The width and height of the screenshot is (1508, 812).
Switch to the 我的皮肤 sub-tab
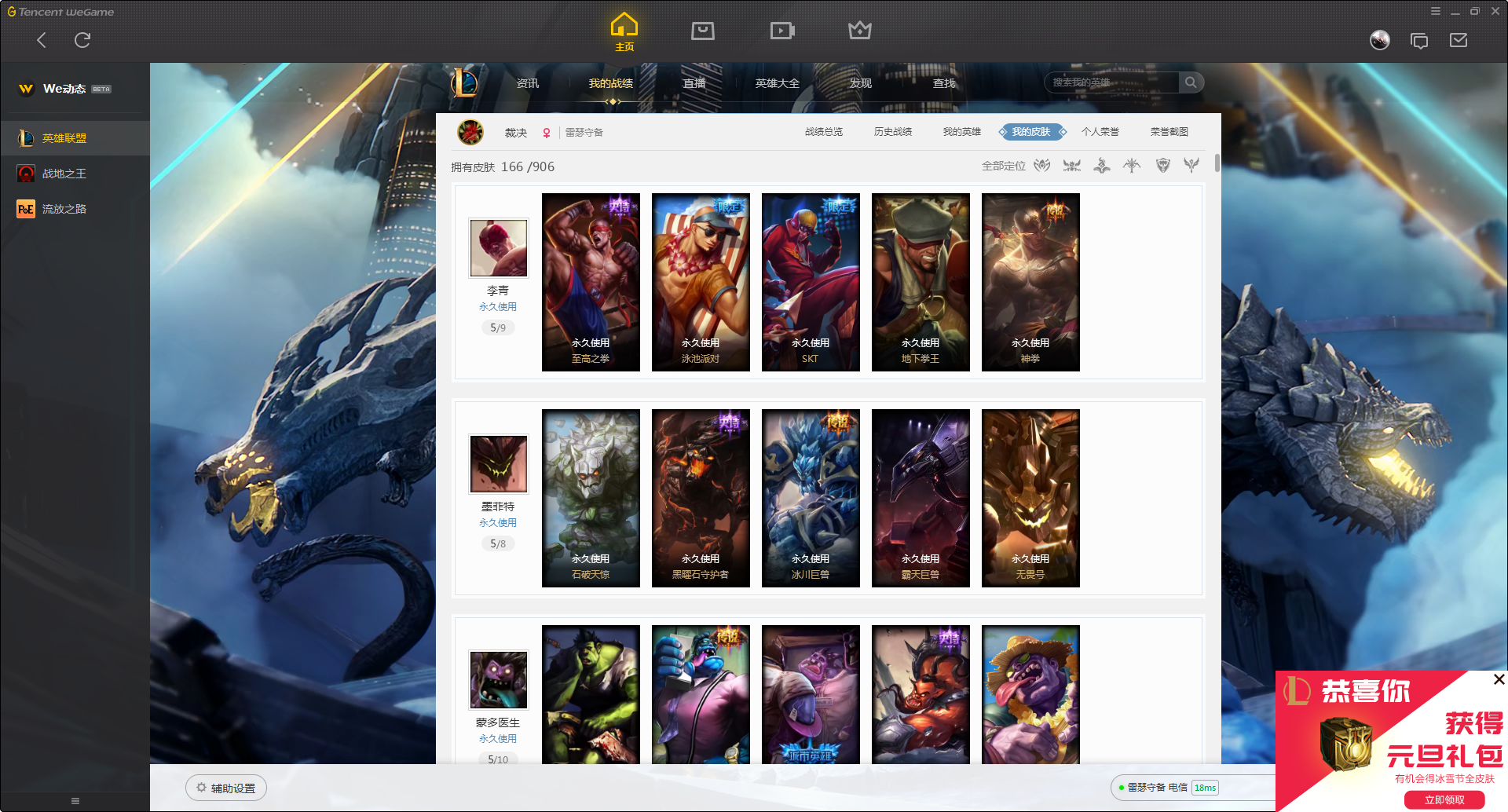pos(1031,132)
